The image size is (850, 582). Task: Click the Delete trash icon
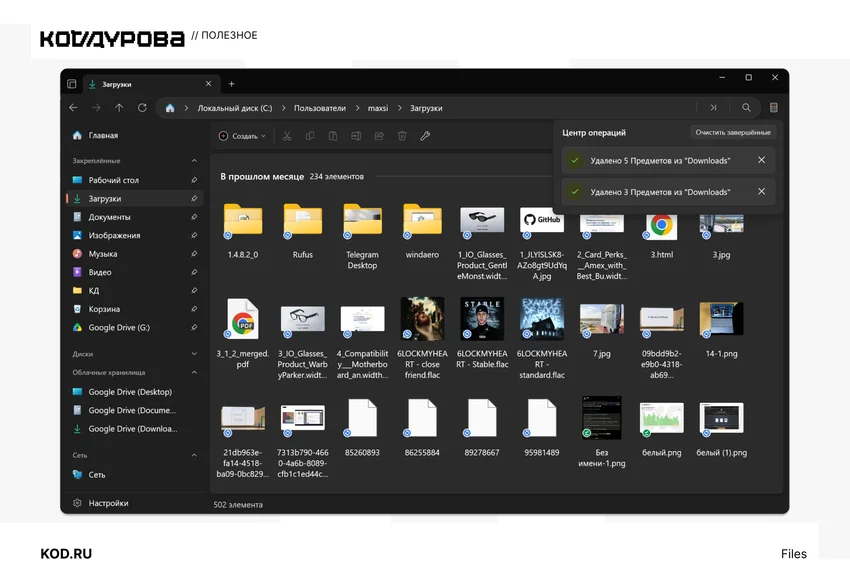click(x=402, y=136)
